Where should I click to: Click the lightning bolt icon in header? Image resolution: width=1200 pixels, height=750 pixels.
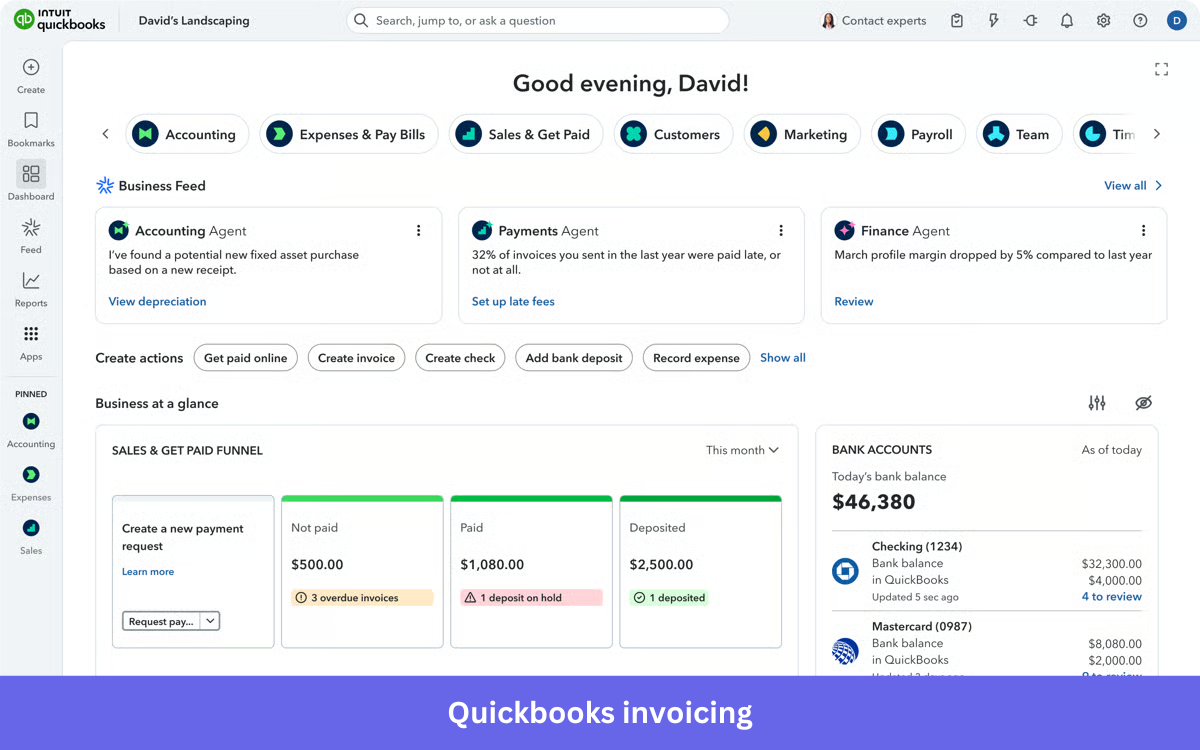click(x=994, y=20)
